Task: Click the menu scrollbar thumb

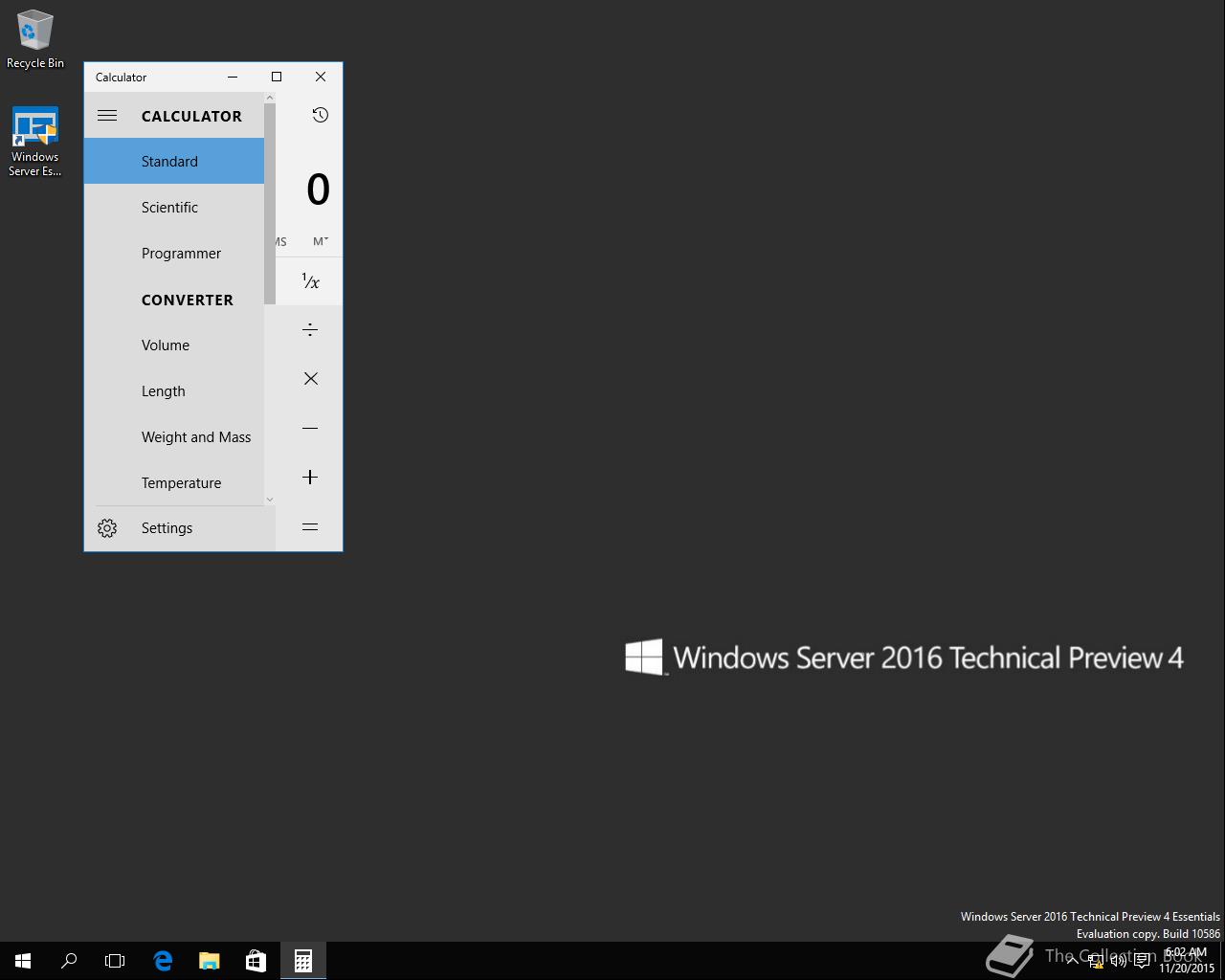Action: 270,204
